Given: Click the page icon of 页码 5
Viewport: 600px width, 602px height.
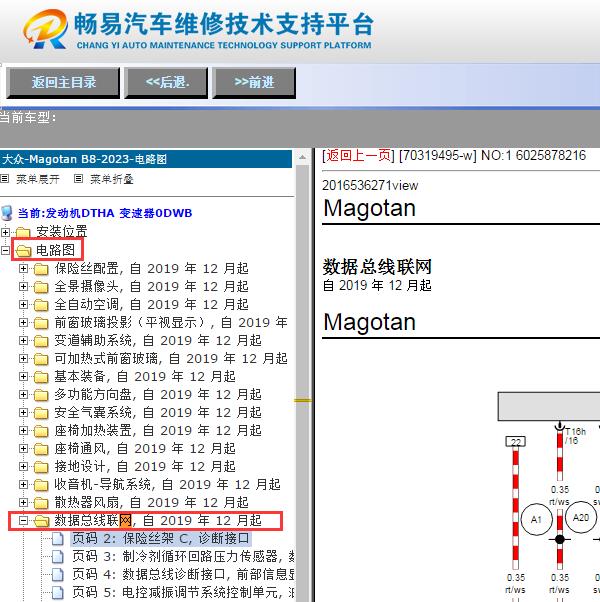Looking at the screenshot, I should pyautogui.click(x=58, y=592).
